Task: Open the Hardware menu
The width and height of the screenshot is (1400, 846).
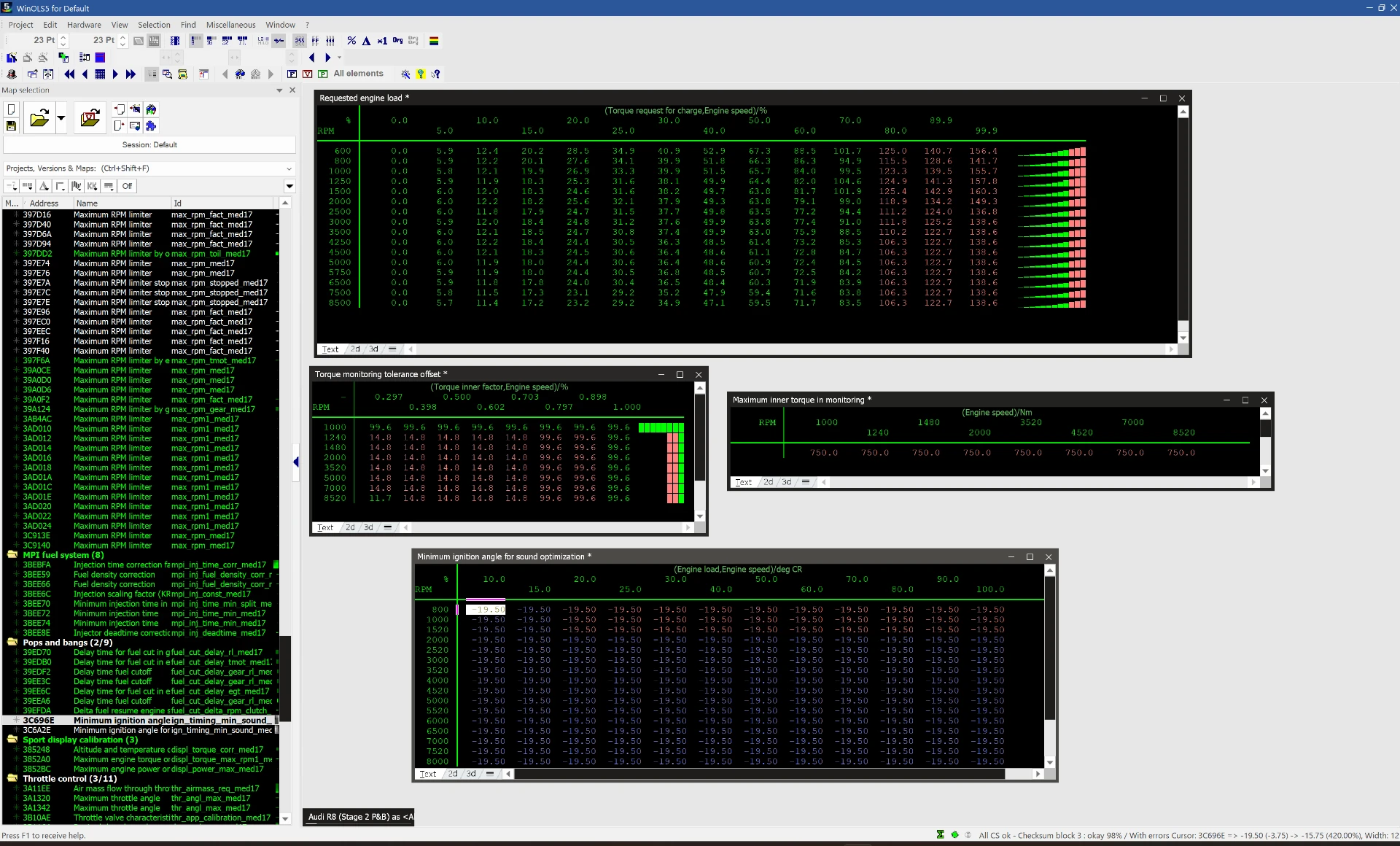Action: pyautogui.click(x=84, y=25)
